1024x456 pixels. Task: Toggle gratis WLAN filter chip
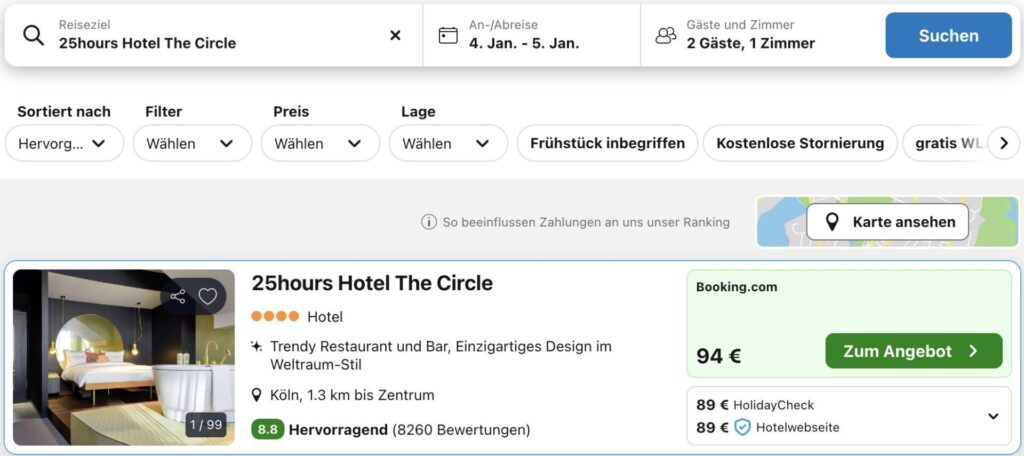coord(947,143)
